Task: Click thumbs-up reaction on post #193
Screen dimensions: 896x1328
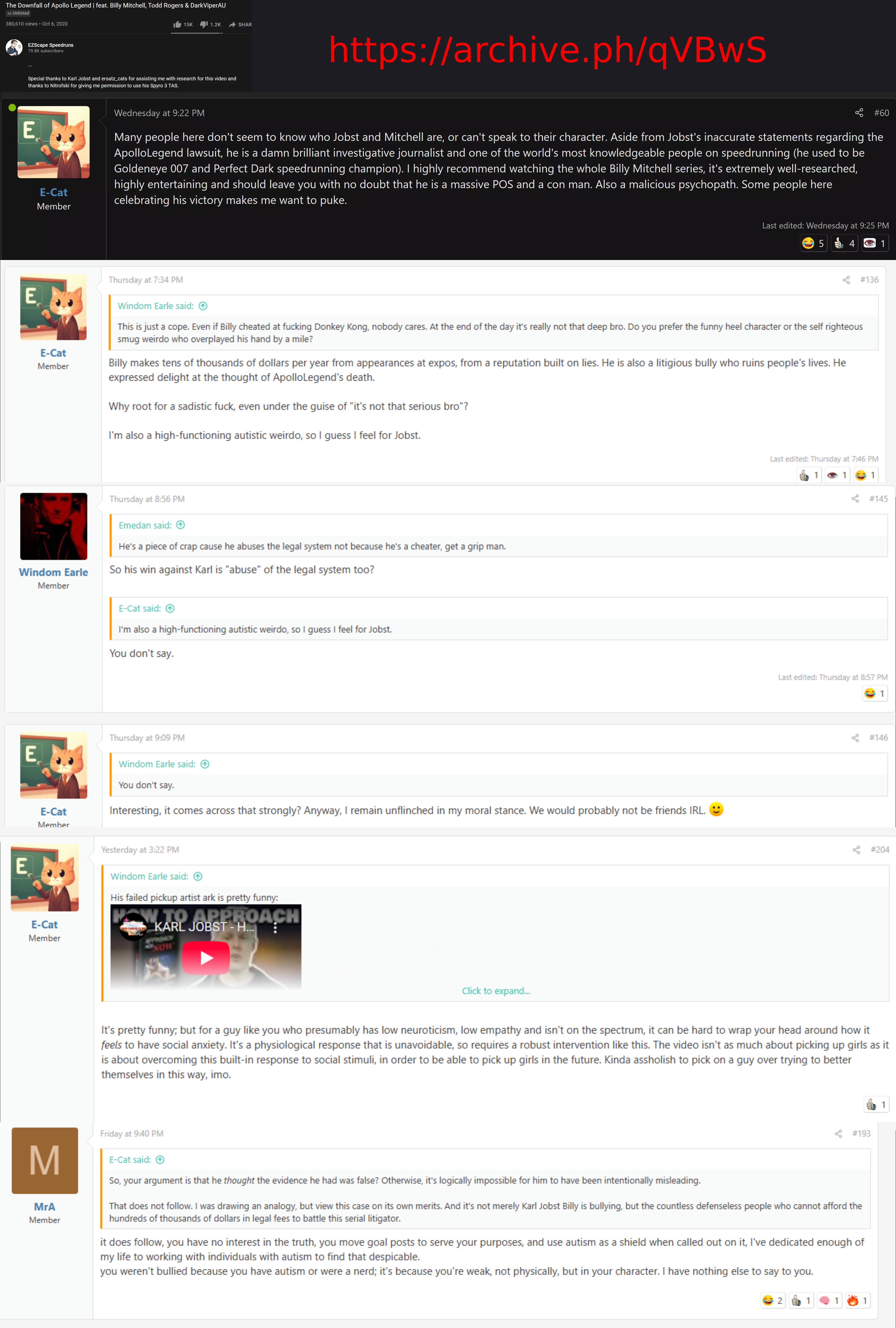Action: [x=801, y=1300]
